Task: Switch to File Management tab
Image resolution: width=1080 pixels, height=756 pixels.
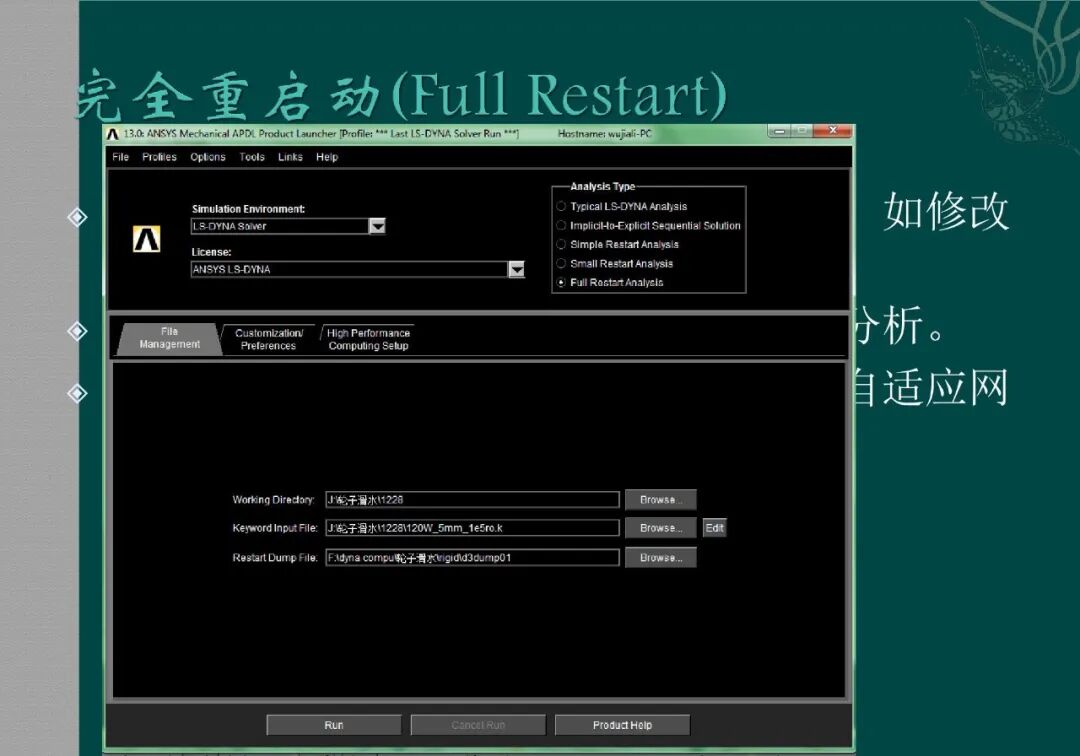Action: coord(169,339)
